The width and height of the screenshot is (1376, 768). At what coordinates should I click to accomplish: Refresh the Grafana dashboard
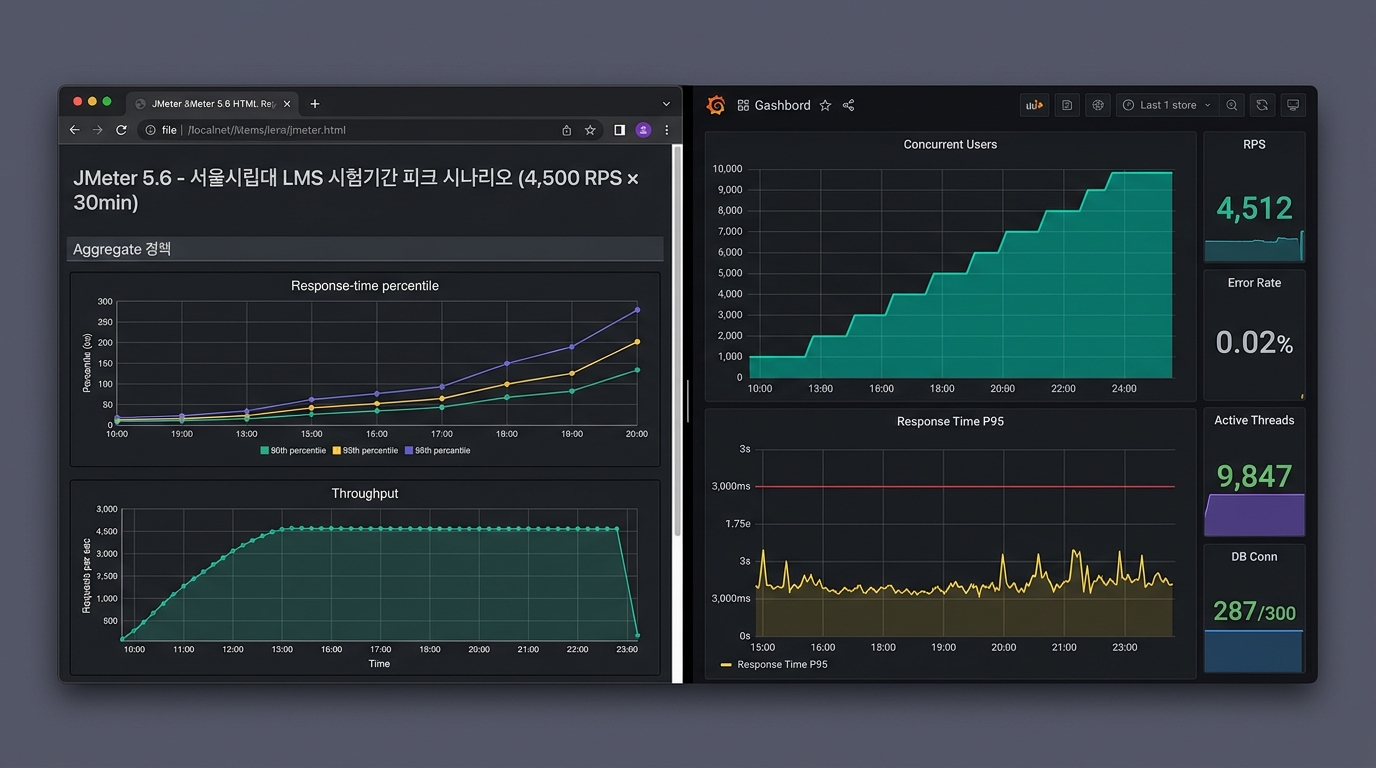[x=1262, y=105]
